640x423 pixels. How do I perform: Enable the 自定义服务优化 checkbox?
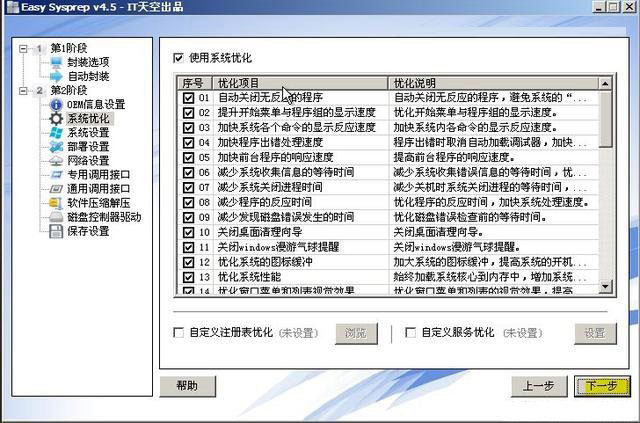coord(411,332)
